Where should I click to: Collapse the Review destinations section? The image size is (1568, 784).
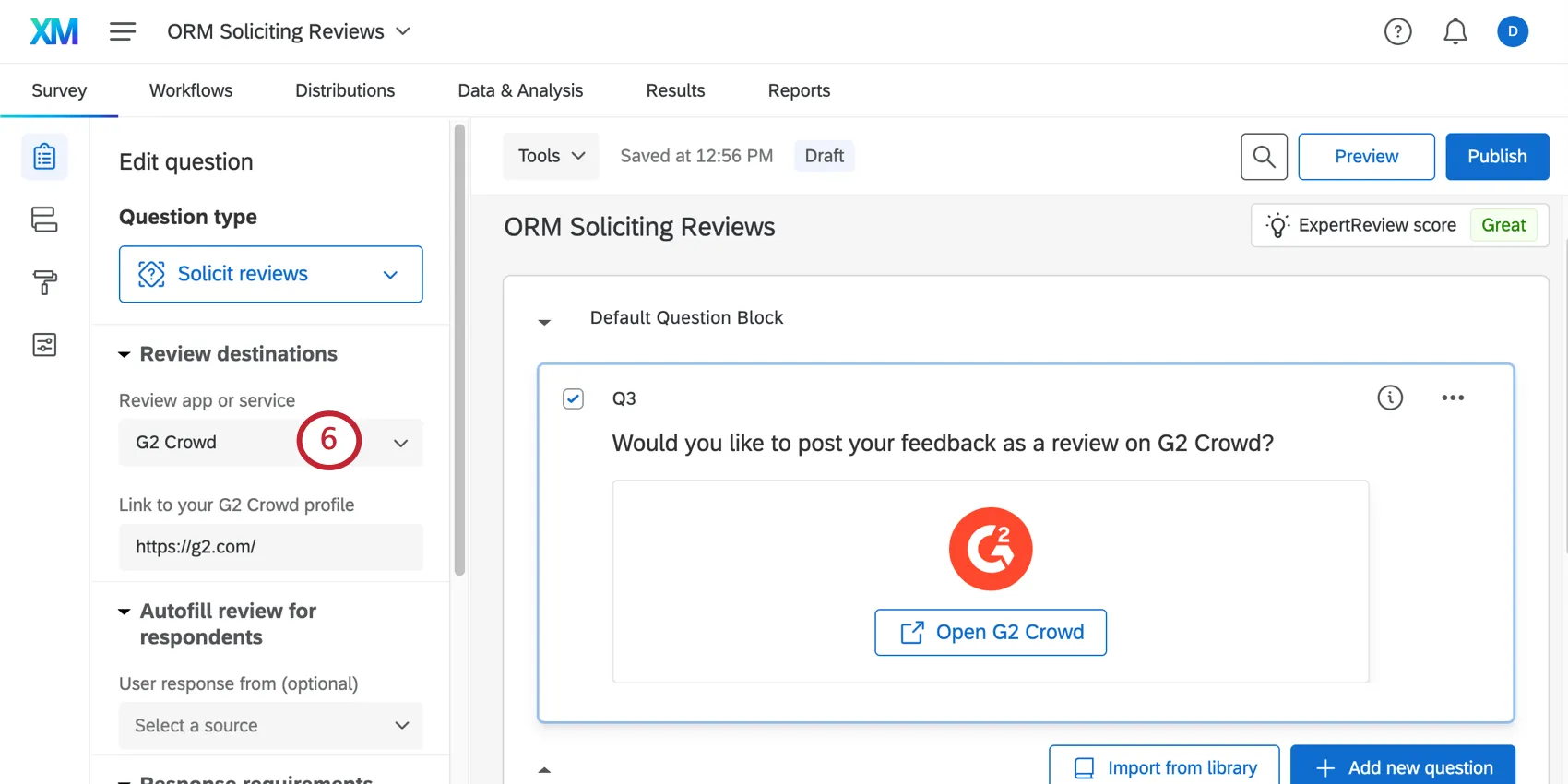125,355
